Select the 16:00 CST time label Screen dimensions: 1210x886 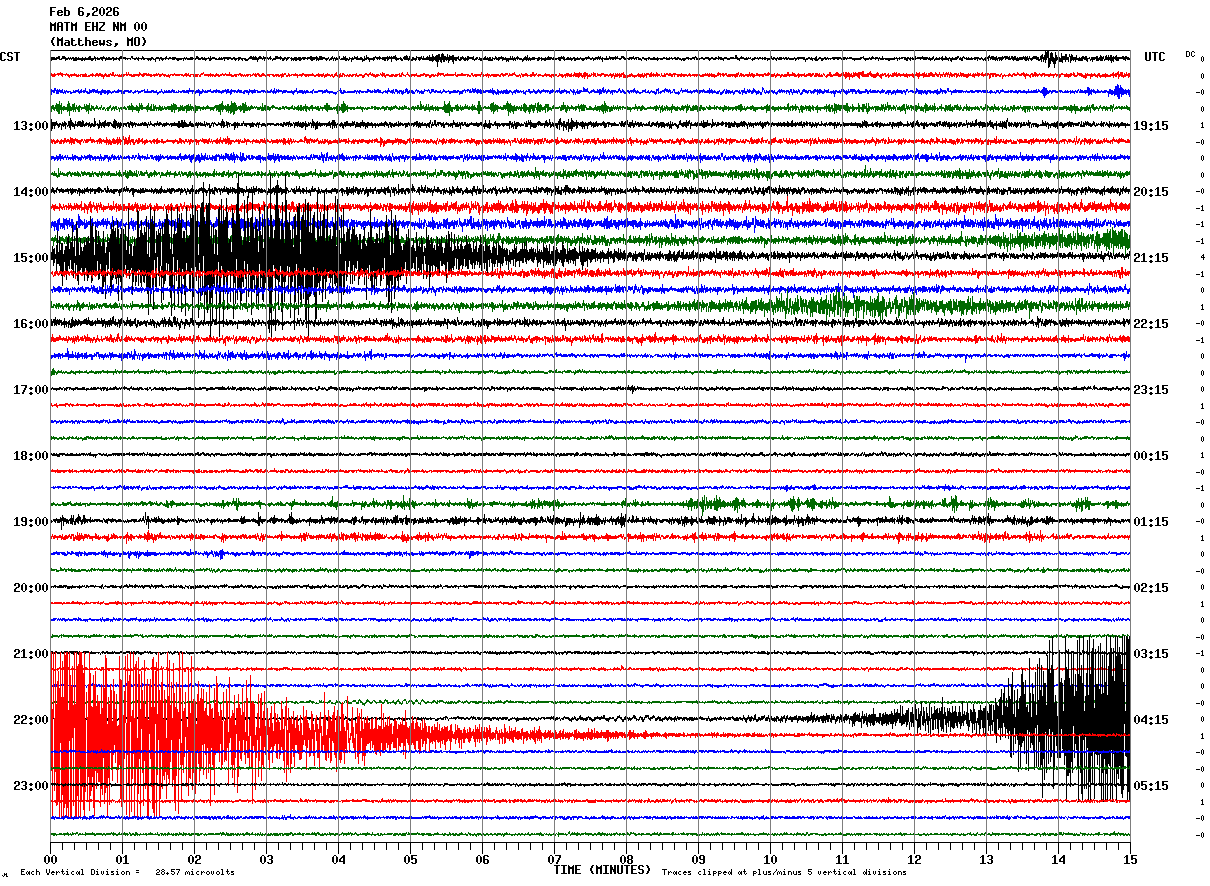click(31, 324)
